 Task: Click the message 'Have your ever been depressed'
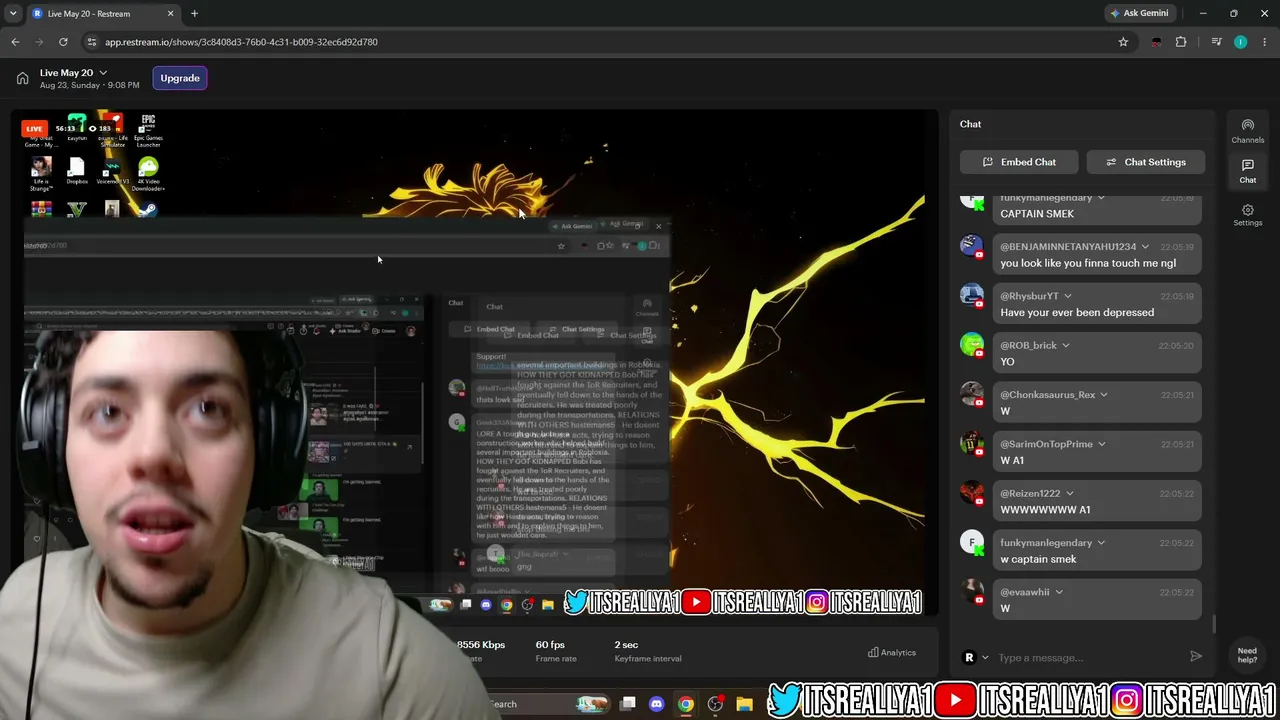[x=1077, y=312]
